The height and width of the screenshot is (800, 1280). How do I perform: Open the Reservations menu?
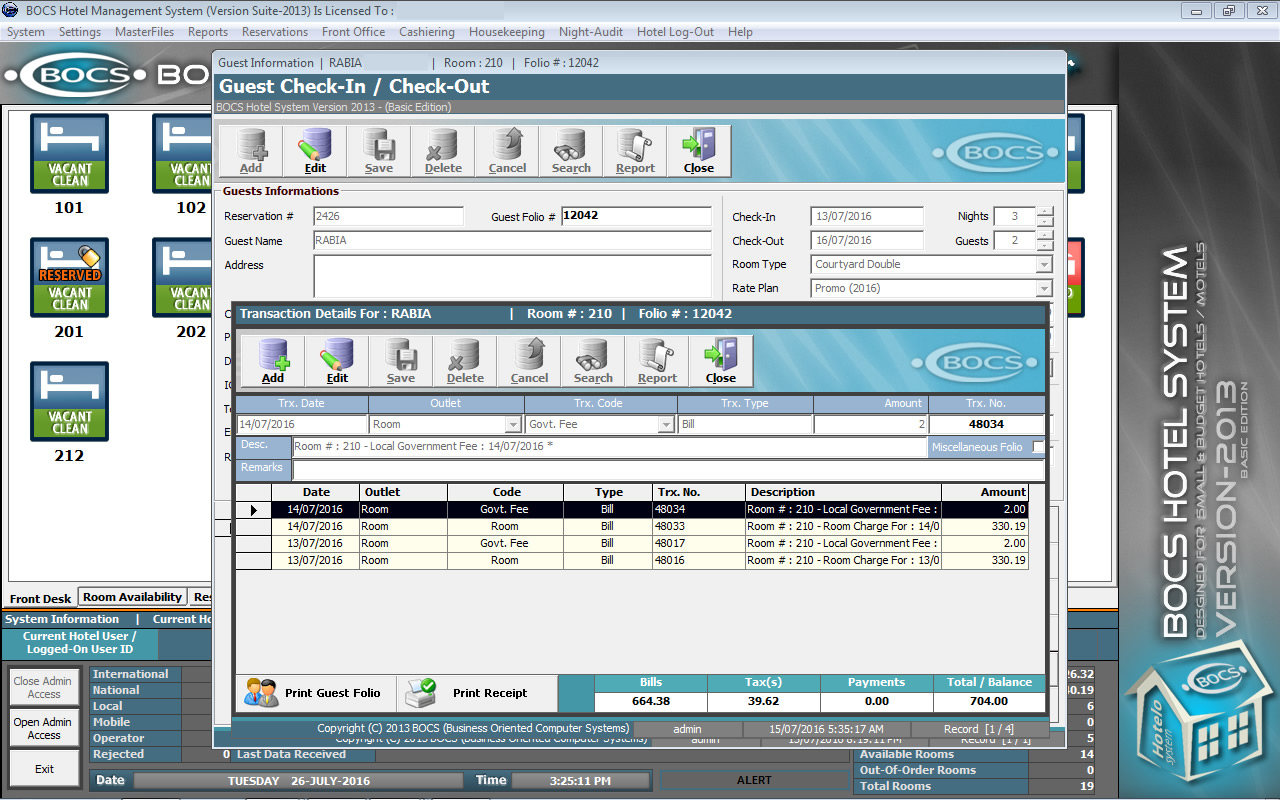tap(275, 32)
